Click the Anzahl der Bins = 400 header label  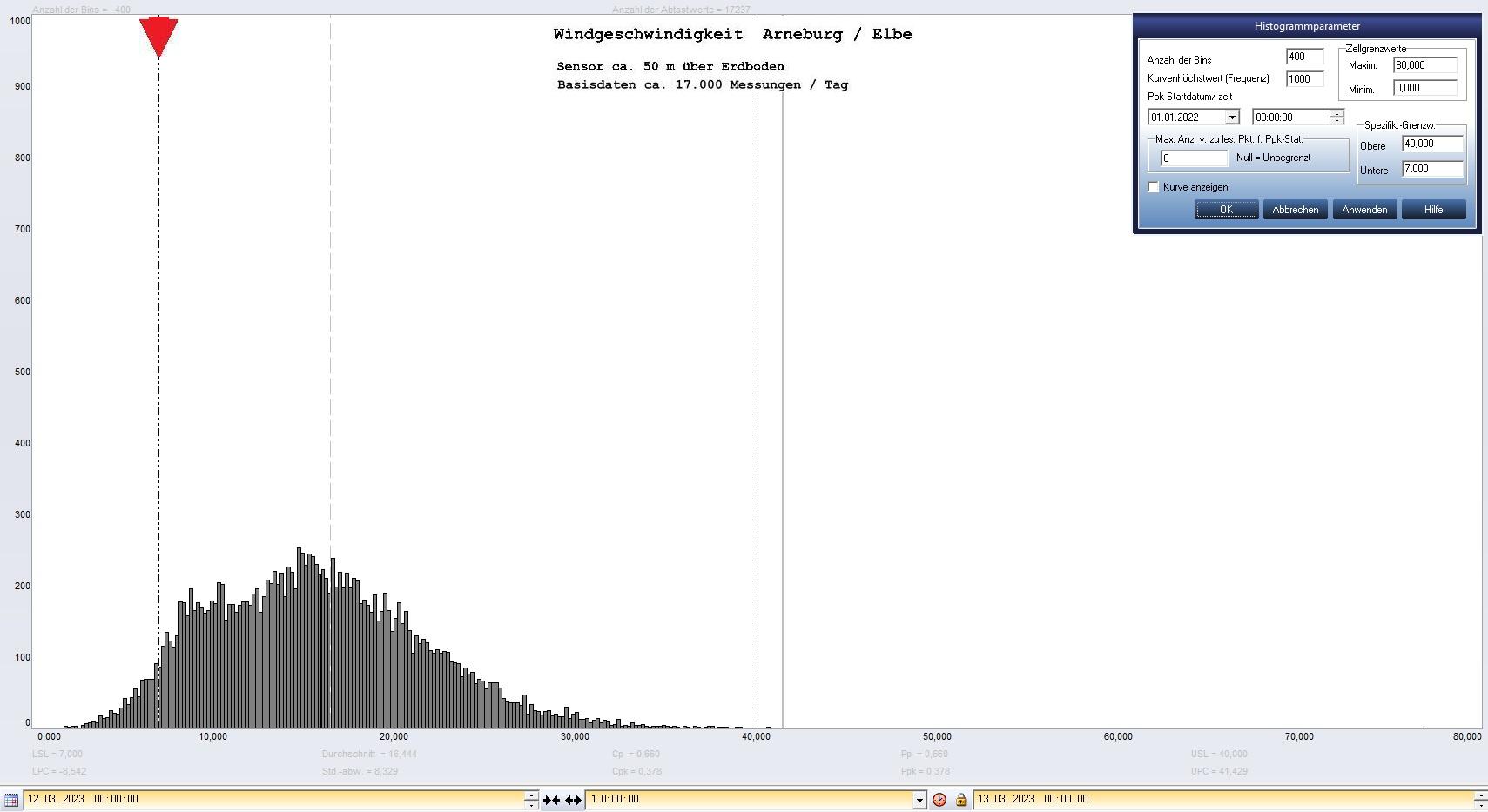coord(81,10)
